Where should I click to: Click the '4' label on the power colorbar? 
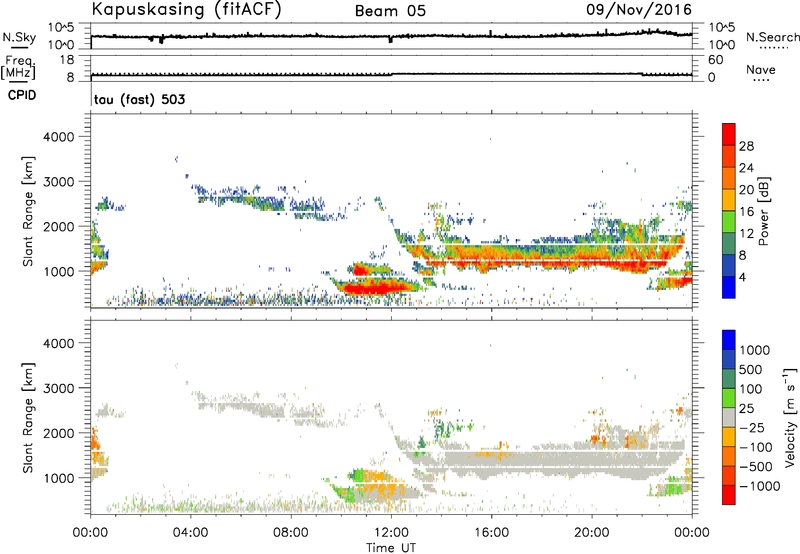click(742, 277)
